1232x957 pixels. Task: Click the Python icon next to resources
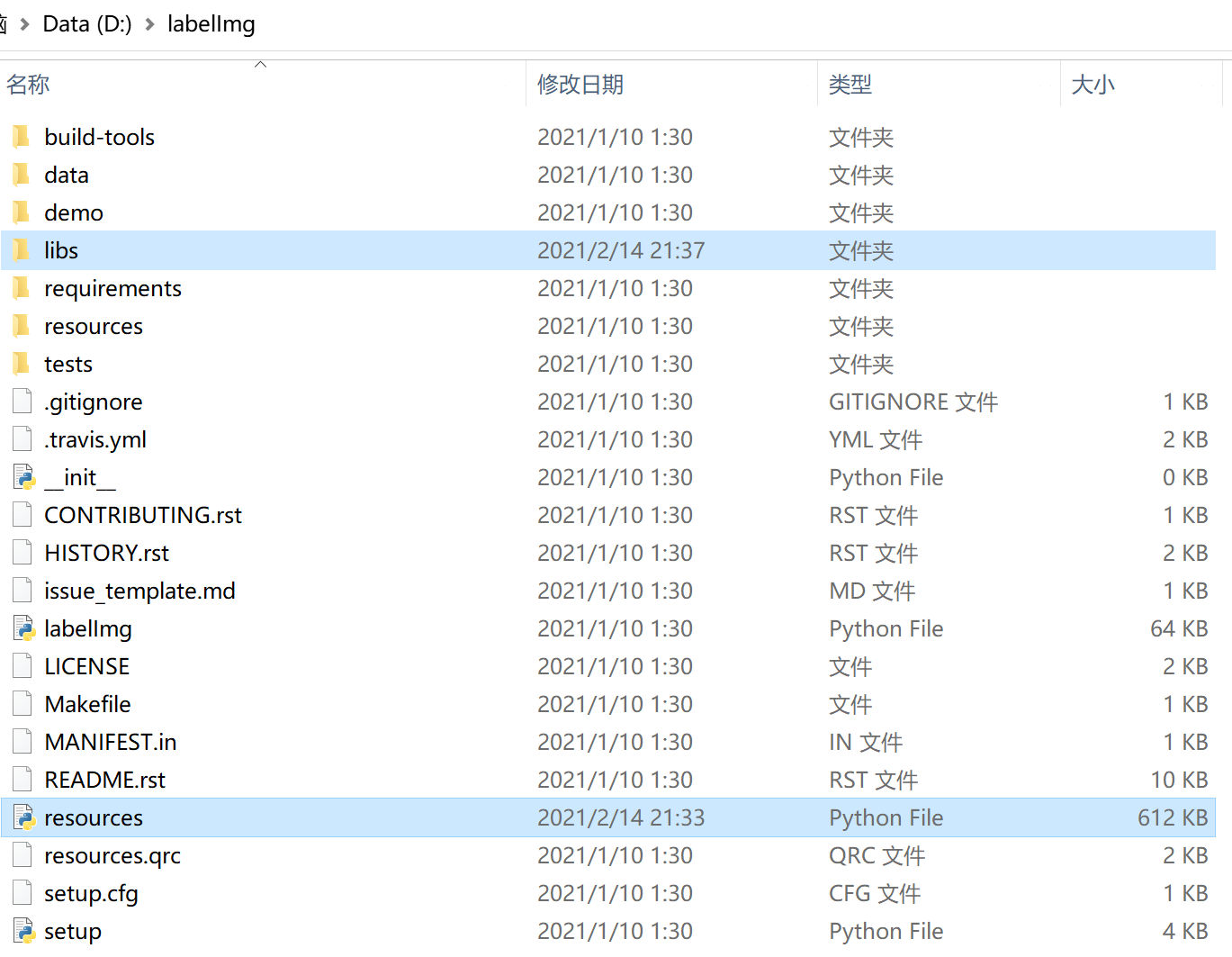24,817
